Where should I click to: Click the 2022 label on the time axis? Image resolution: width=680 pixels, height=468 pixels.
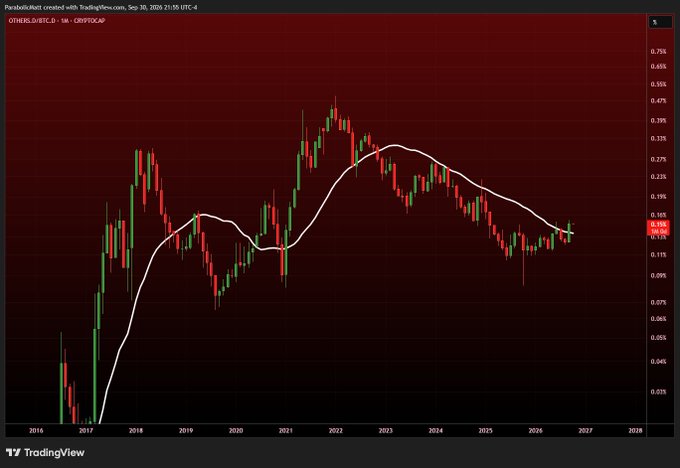coord(335,431)
